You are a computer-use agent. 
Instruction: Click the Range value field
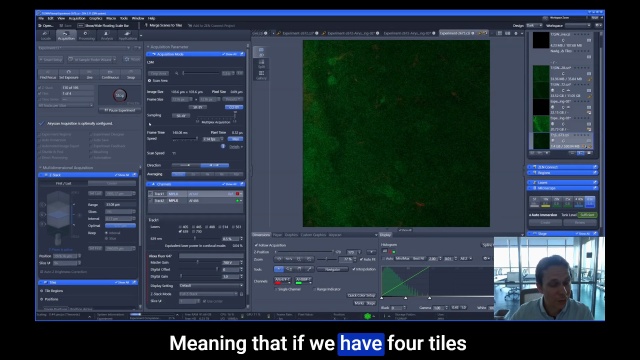(x=120, y=205)
